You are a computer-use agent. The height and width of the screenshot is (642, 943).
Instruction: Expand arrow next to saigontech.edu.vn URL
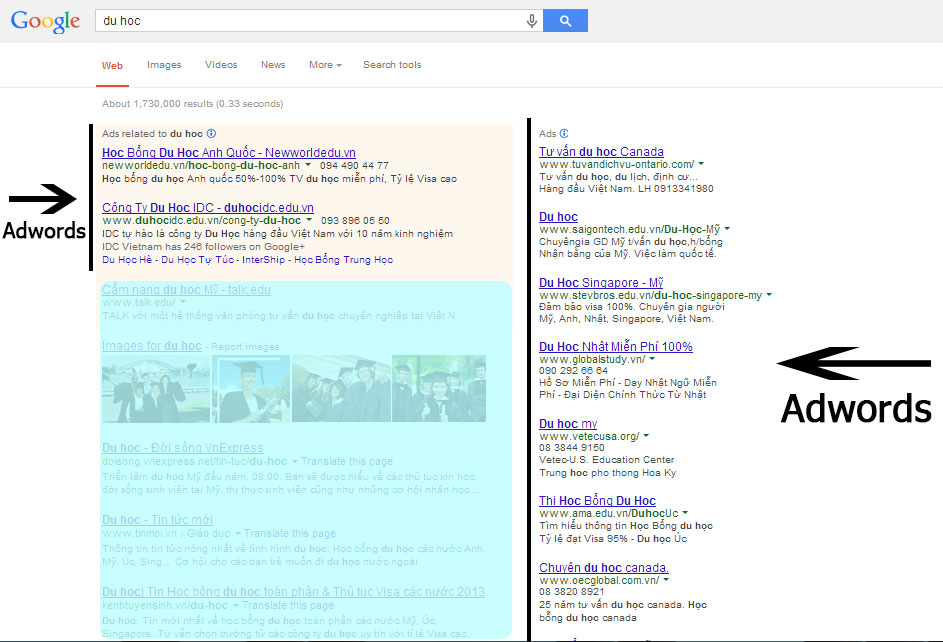pyautogui.click(x=727, y=228)
